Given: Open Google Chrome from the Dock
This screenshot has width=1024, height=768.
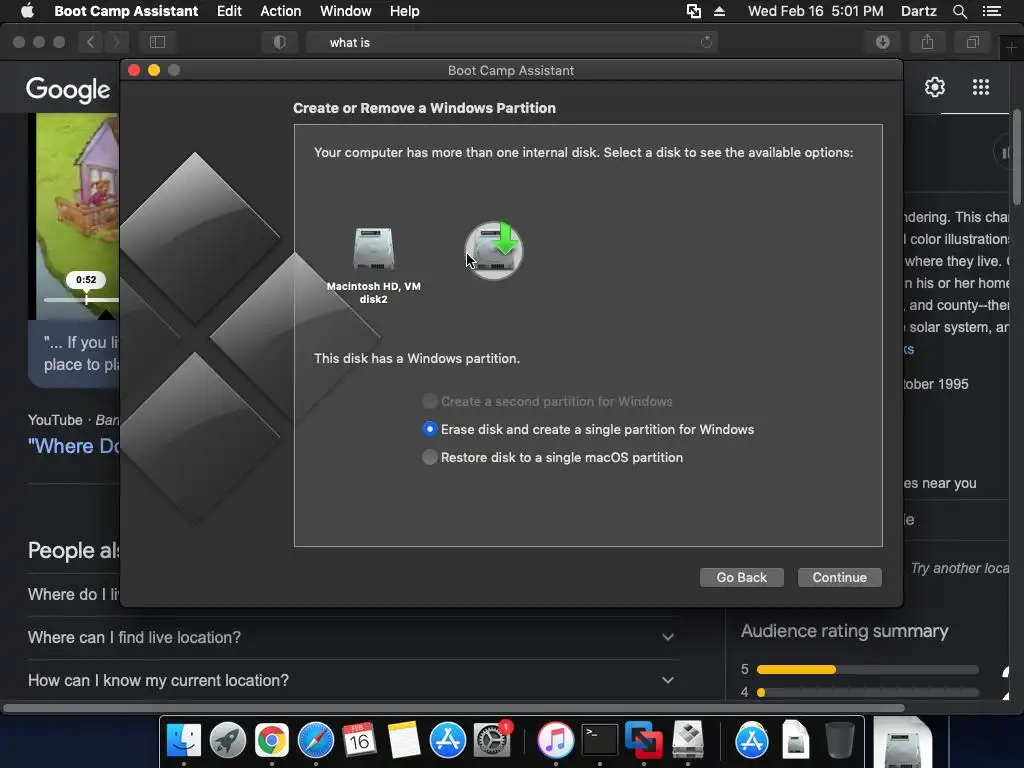Looking at the screenshot, I should [x=272, y=740].
